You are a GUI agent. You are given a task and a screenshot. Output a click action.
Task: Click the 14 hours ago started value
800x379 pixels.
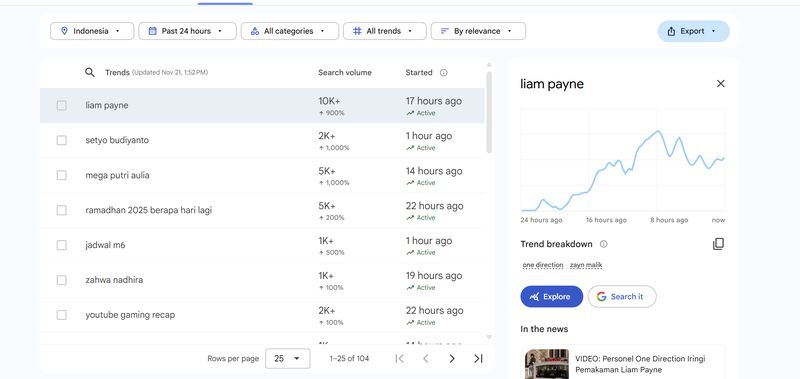click(x=434, y=171)
